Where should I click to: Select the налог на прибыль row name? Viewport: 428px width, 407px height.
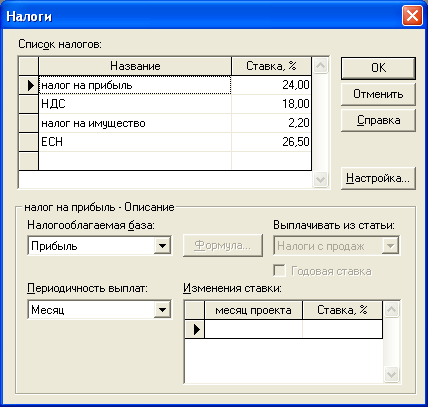coord(135,85)
